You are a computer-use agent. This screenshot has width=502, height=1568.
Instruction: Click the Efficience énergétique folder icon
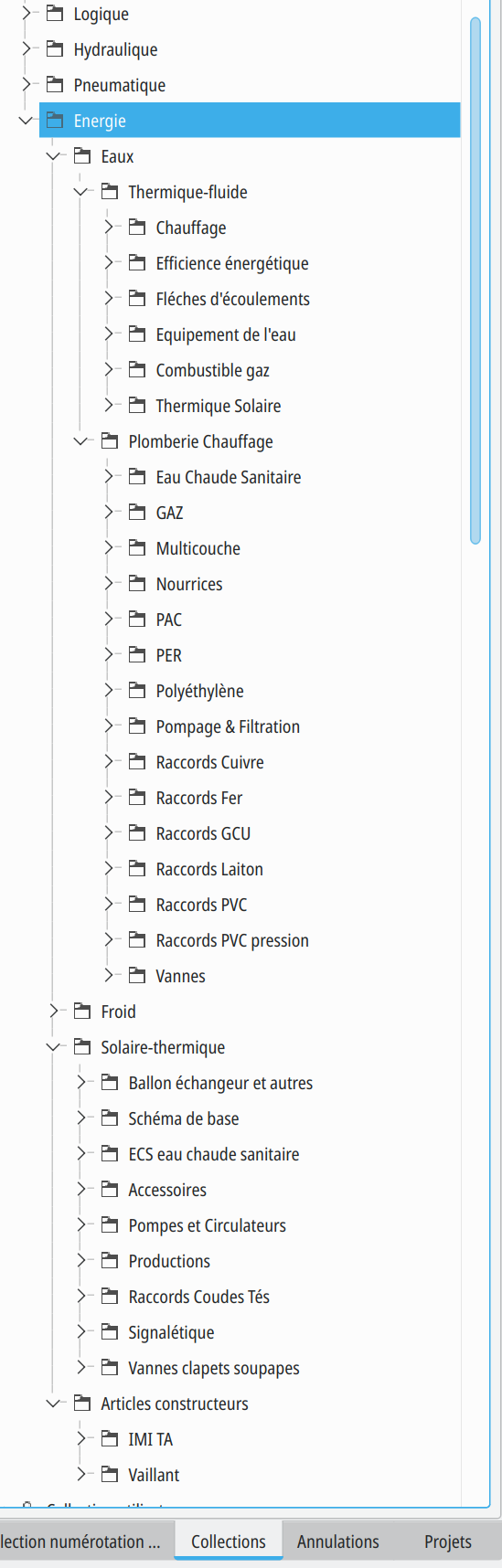[137, 263]
